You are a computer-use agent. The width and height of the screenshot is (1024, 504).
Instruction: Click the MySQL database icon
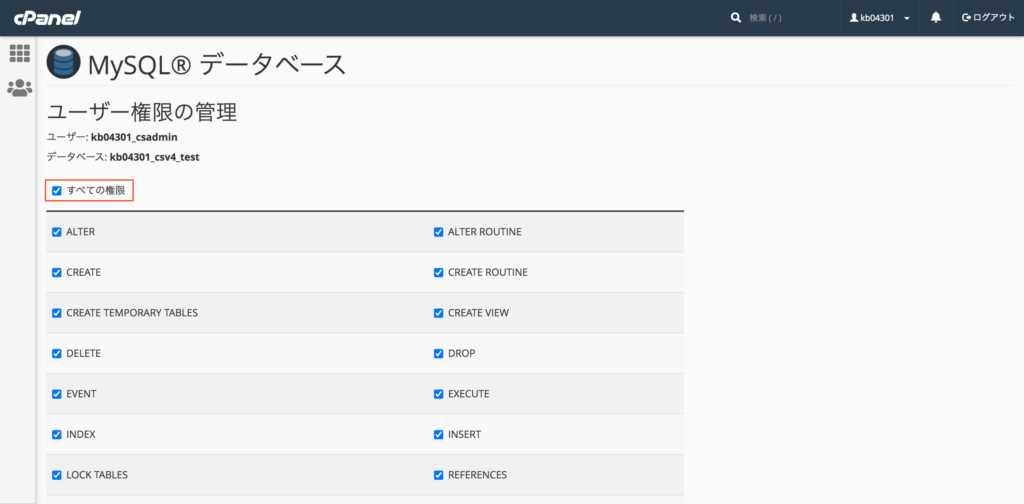pos(64,65)
